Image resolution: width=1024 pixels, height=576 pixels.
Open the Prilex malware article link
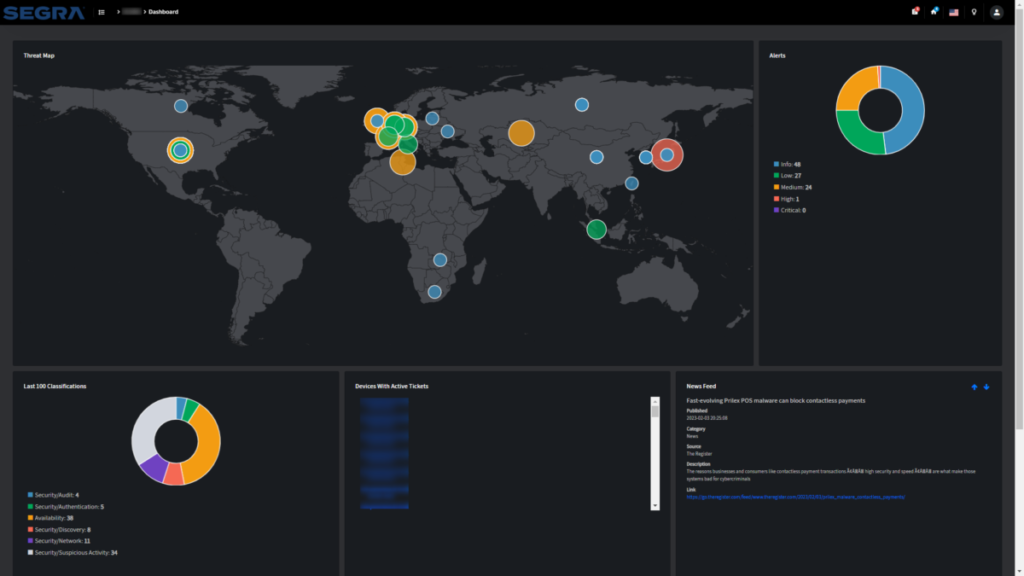(x=795, y=497)
